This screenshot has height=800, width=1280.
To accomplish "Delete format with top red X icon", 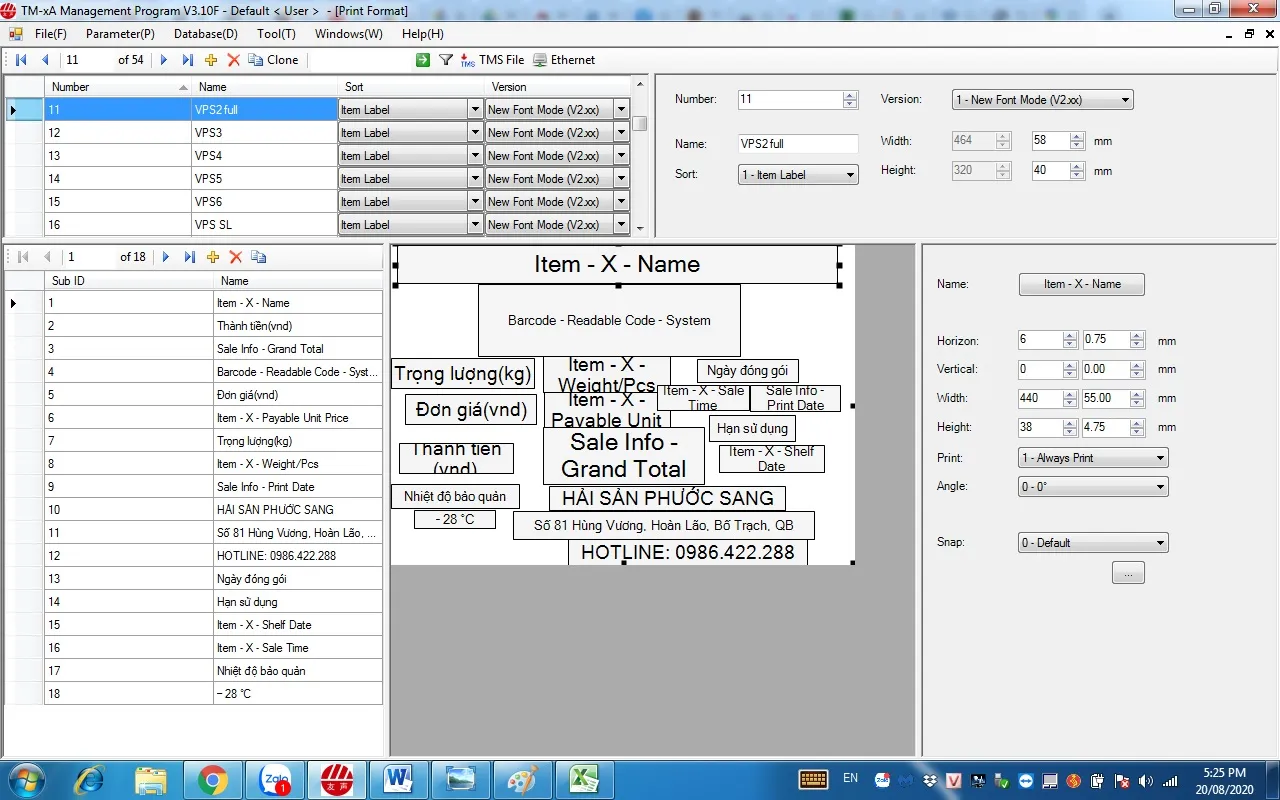I will [x=234, y=60].
